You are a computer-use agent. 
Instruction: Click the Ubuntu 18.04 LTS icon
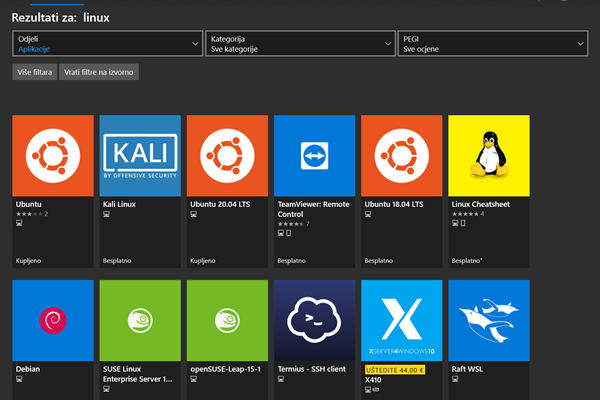(402, 155)
